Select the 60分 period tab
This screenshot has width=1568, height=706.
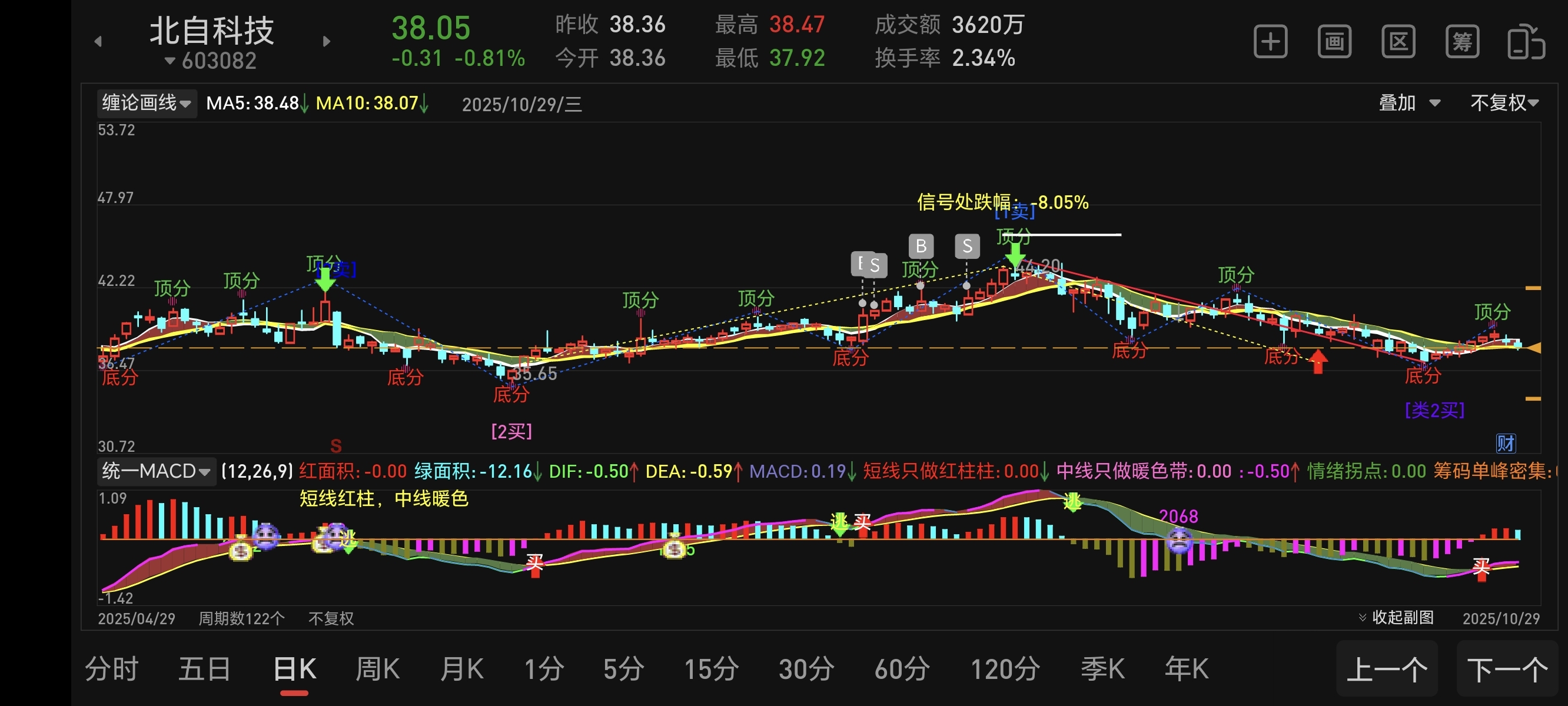[x=902, y=669]
